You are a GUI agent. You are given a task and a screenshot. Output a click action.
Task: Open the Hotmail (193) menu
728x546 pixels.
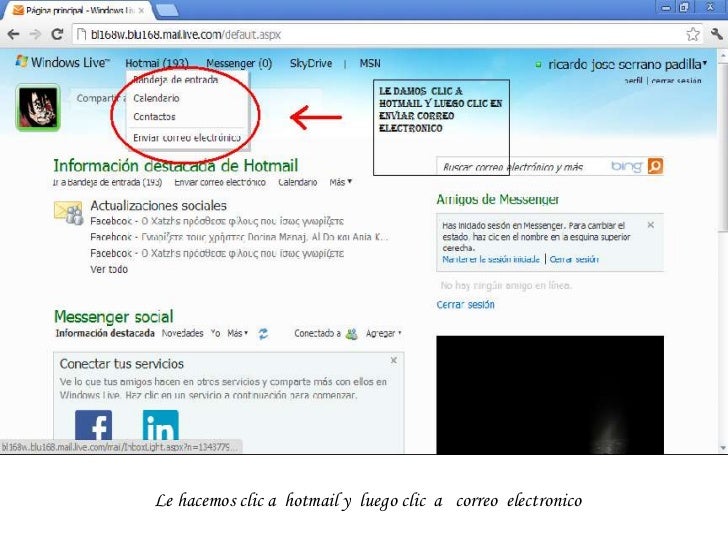click(157, 63)
